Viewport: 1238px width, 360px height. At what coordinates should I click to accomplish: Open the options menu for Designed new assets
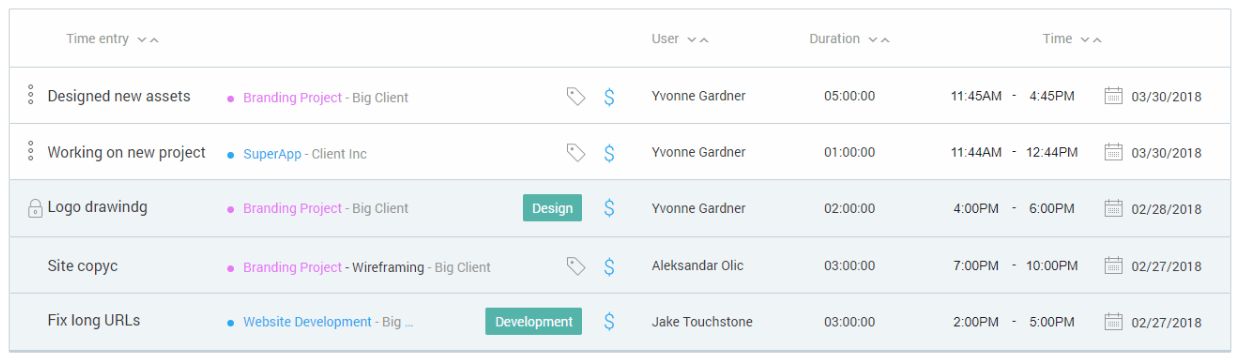point(31,96)
